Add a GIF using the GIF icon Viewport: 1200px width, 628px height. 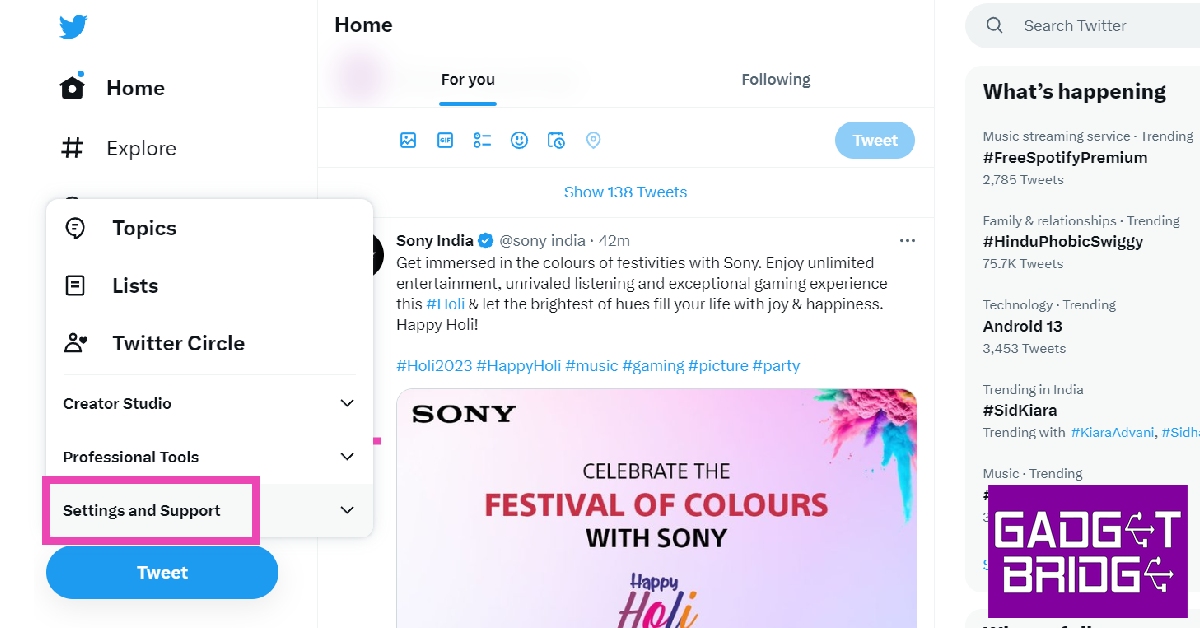[x=445, y=141]
